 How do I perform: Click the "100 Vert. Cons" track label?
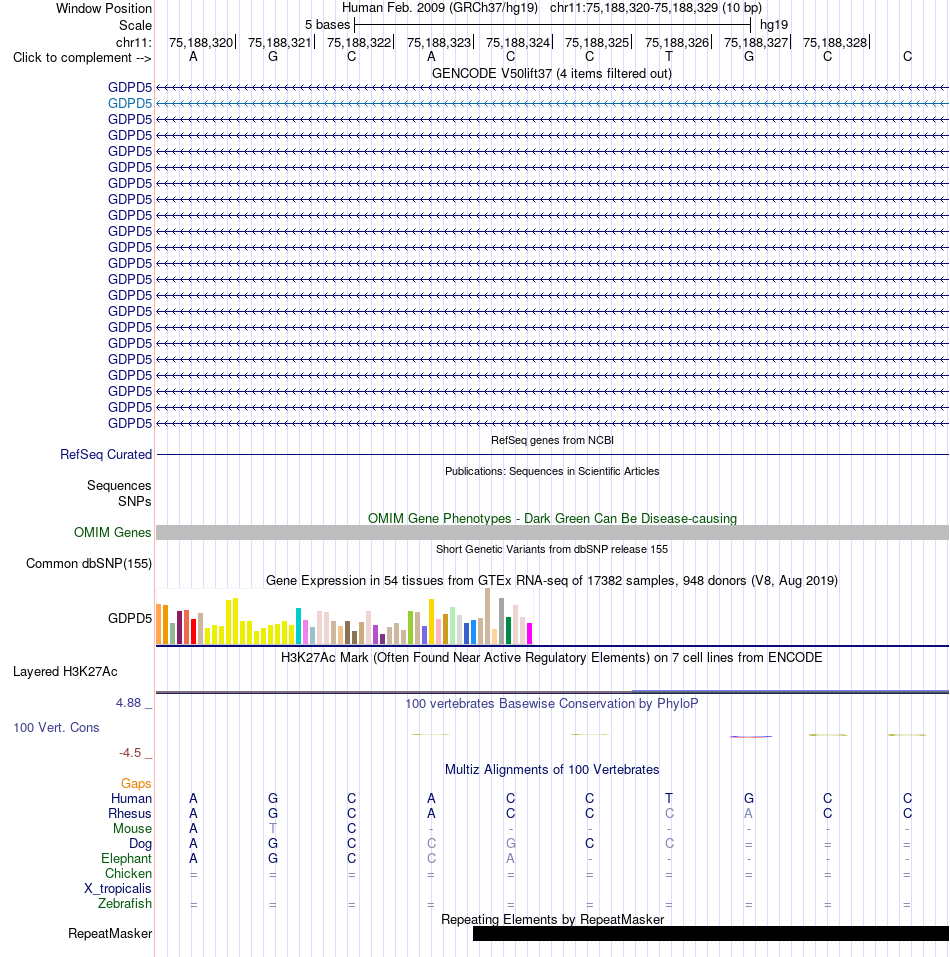point(56,728)
